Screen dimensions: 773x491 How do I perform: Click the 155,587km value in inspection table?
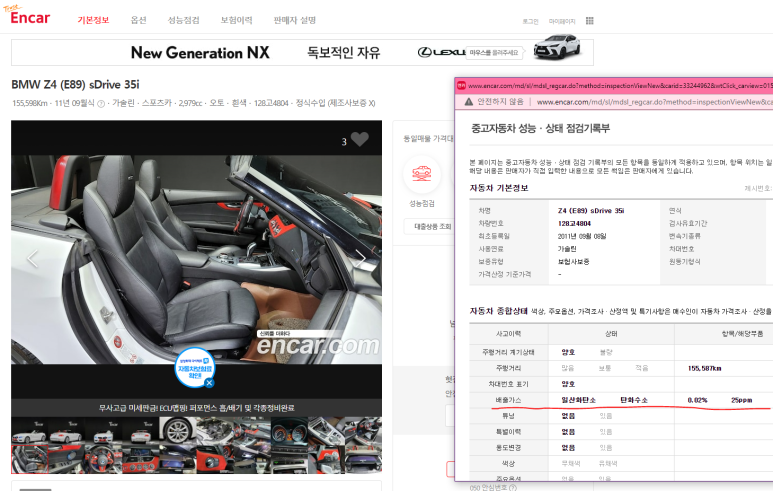click(704, 368)
